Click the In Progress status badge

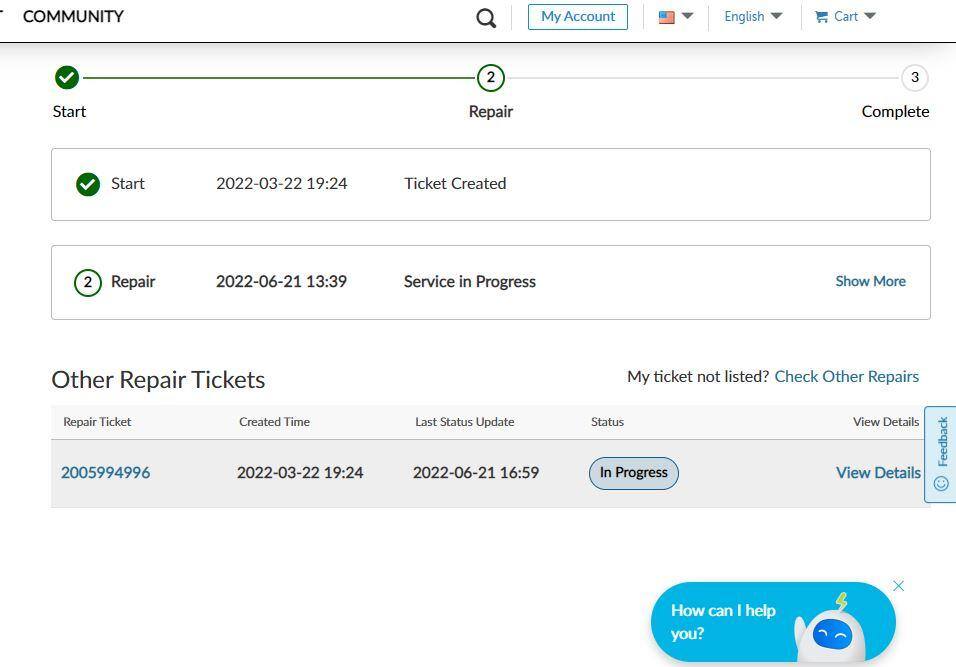coord(634,473)
